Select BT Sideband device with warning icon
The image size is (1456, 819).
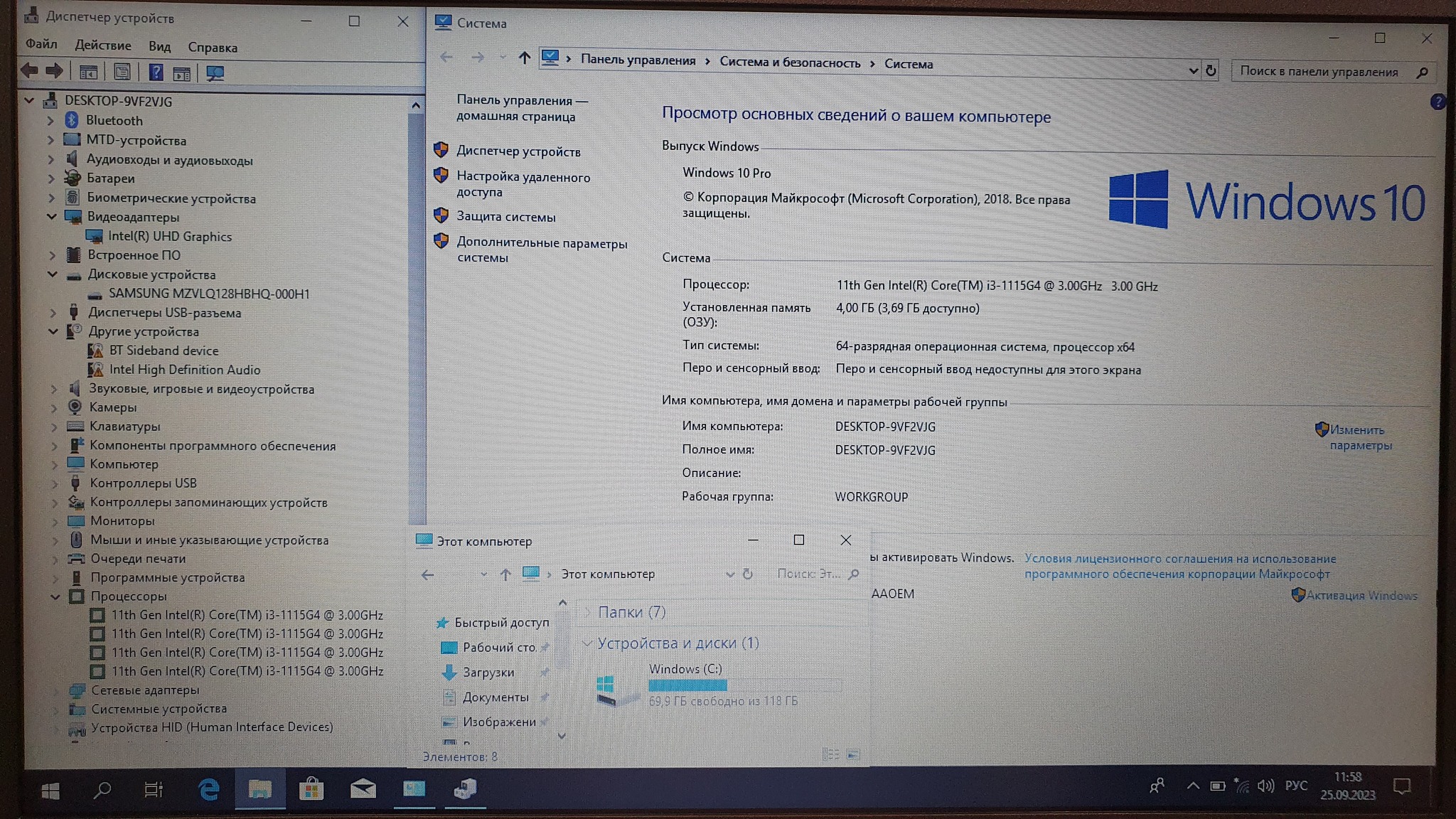pos(164,350)
